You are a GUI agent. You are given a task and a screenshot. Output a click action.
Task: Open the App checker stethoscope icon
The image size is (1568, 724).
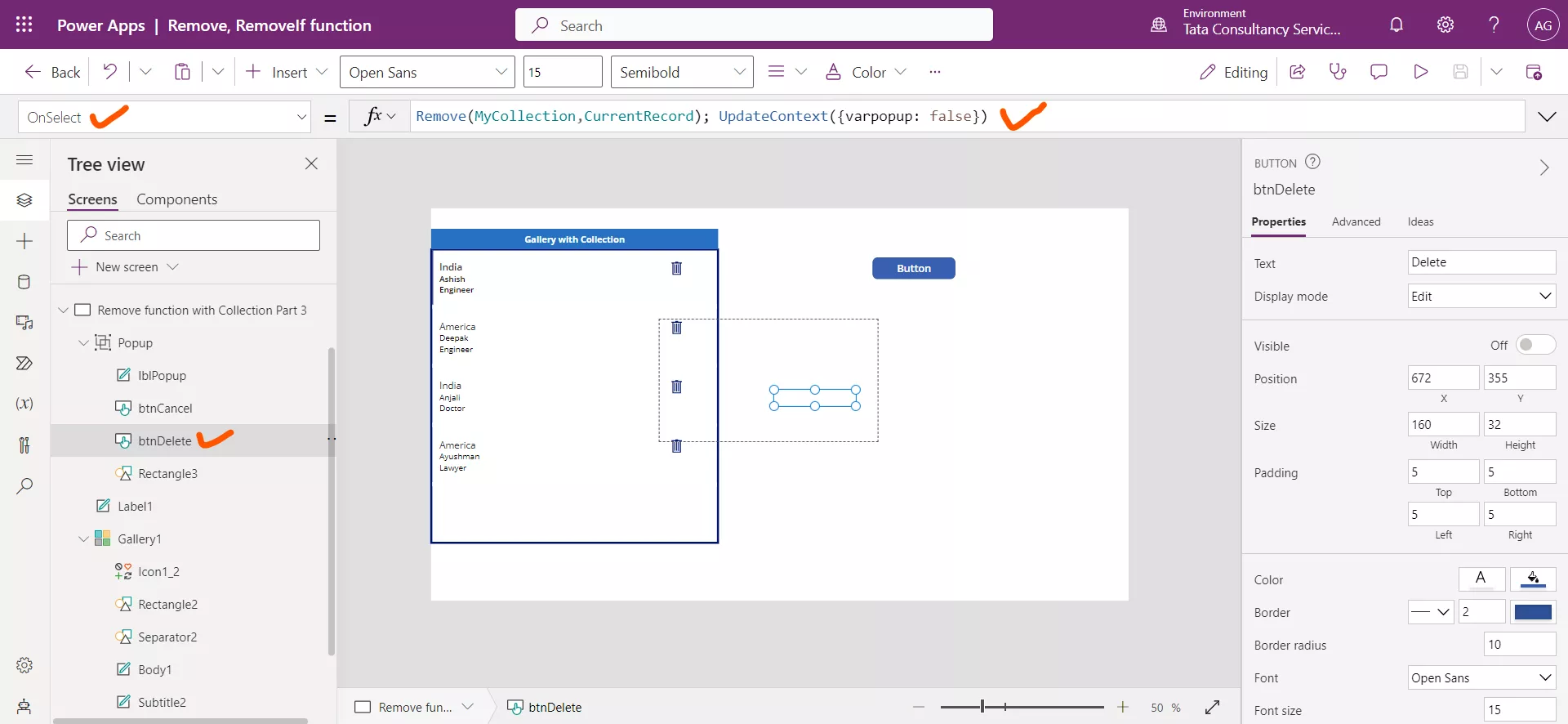point(1338,72)
